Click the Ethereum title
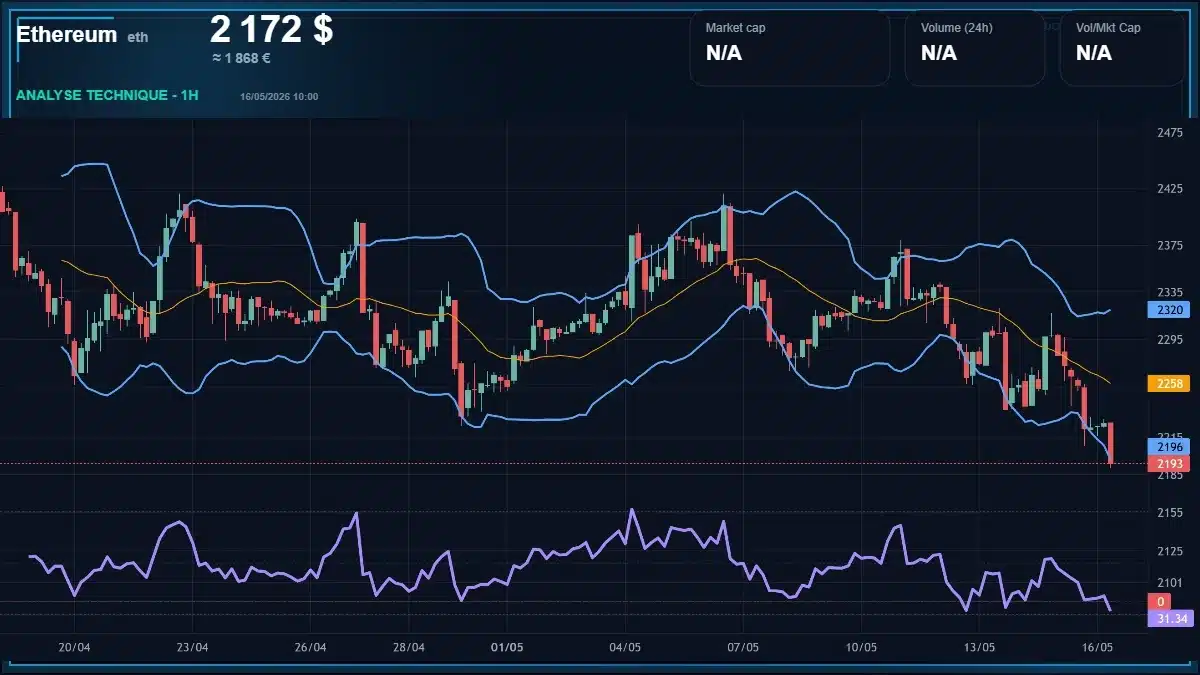Image resolution: width=1200 pixels, height=675 pixels. tap(67, 34)
